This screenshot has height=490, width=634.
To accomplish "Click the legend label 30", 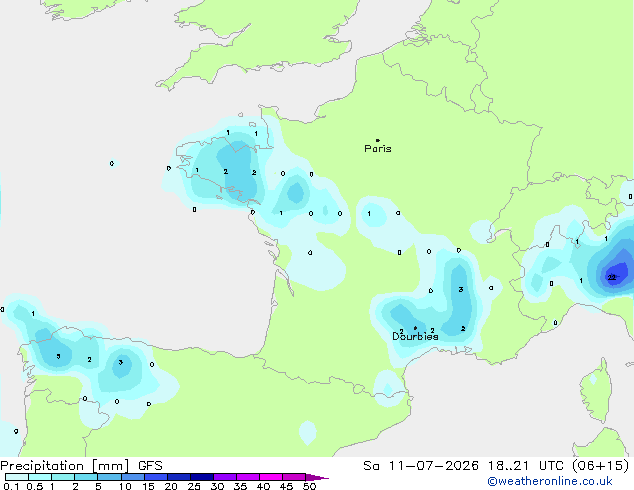I will pos(217,486).
